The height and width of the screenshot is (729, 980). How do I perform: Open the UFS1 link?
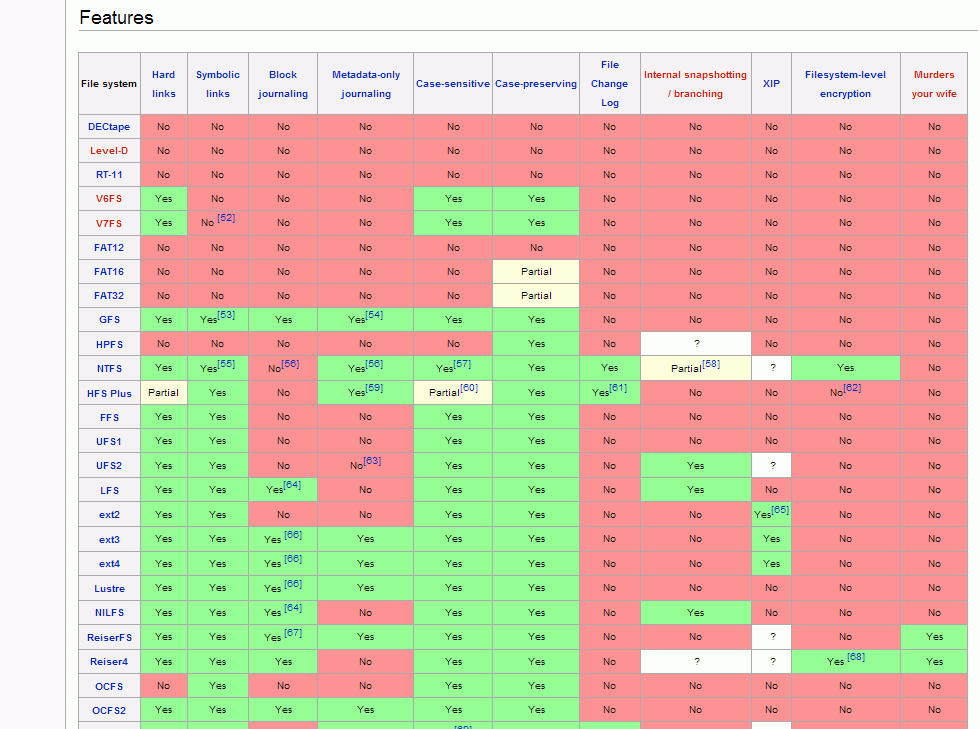pos(109,441)
